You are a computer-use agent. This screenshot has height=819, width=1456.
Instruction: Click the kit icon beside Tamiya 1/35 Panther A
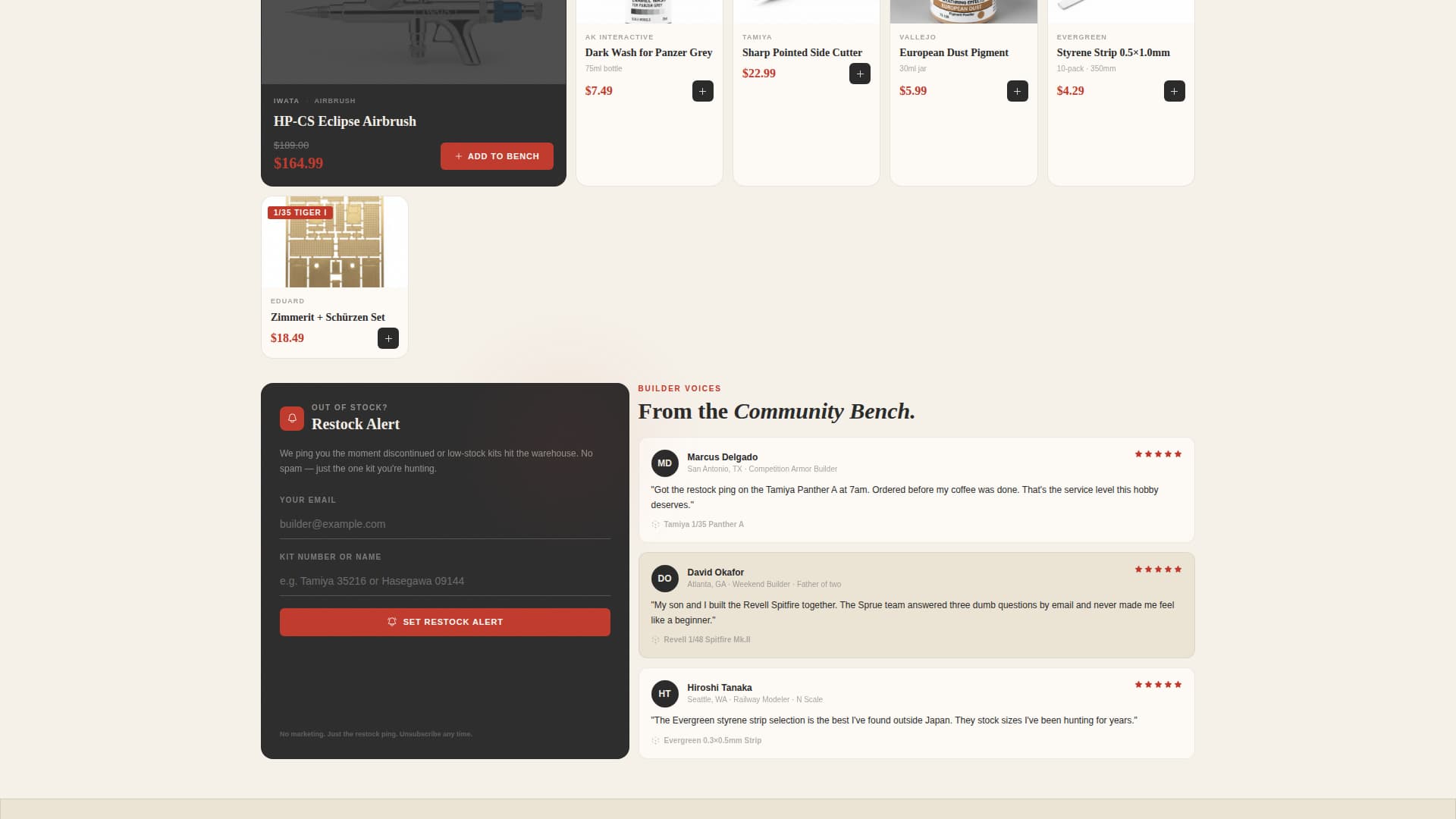coord(655,525)
